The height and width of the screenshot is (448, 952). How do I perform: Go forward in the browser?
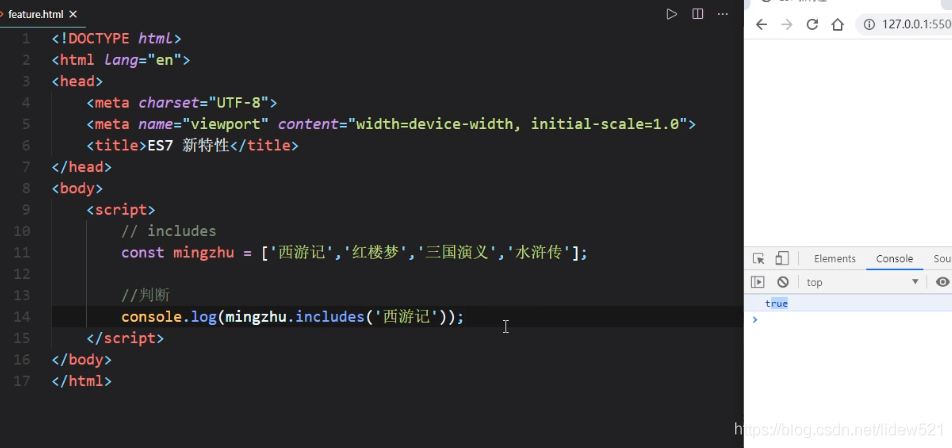tap(787, 24)
